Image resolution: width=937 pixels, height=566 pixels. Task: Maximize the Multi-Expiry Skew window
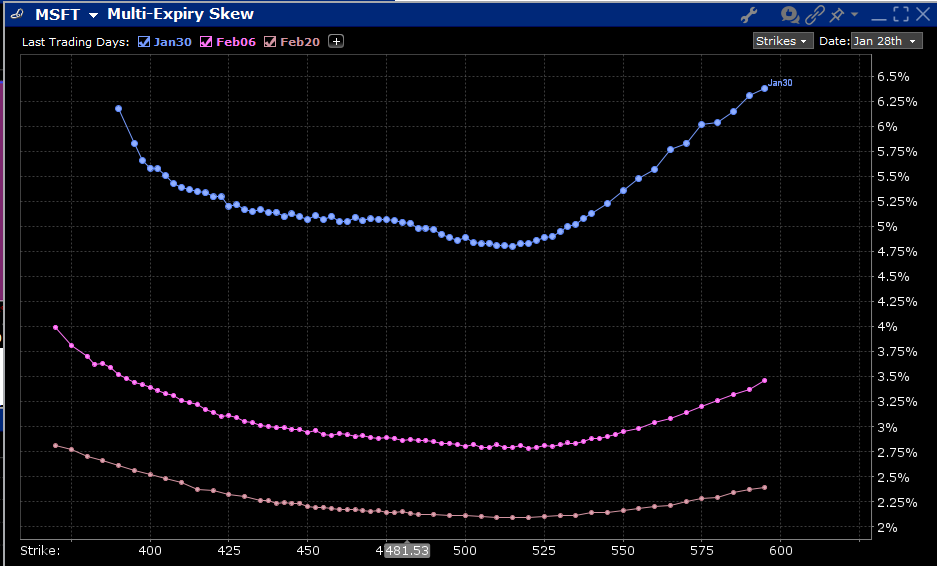(x=901, y=14)
